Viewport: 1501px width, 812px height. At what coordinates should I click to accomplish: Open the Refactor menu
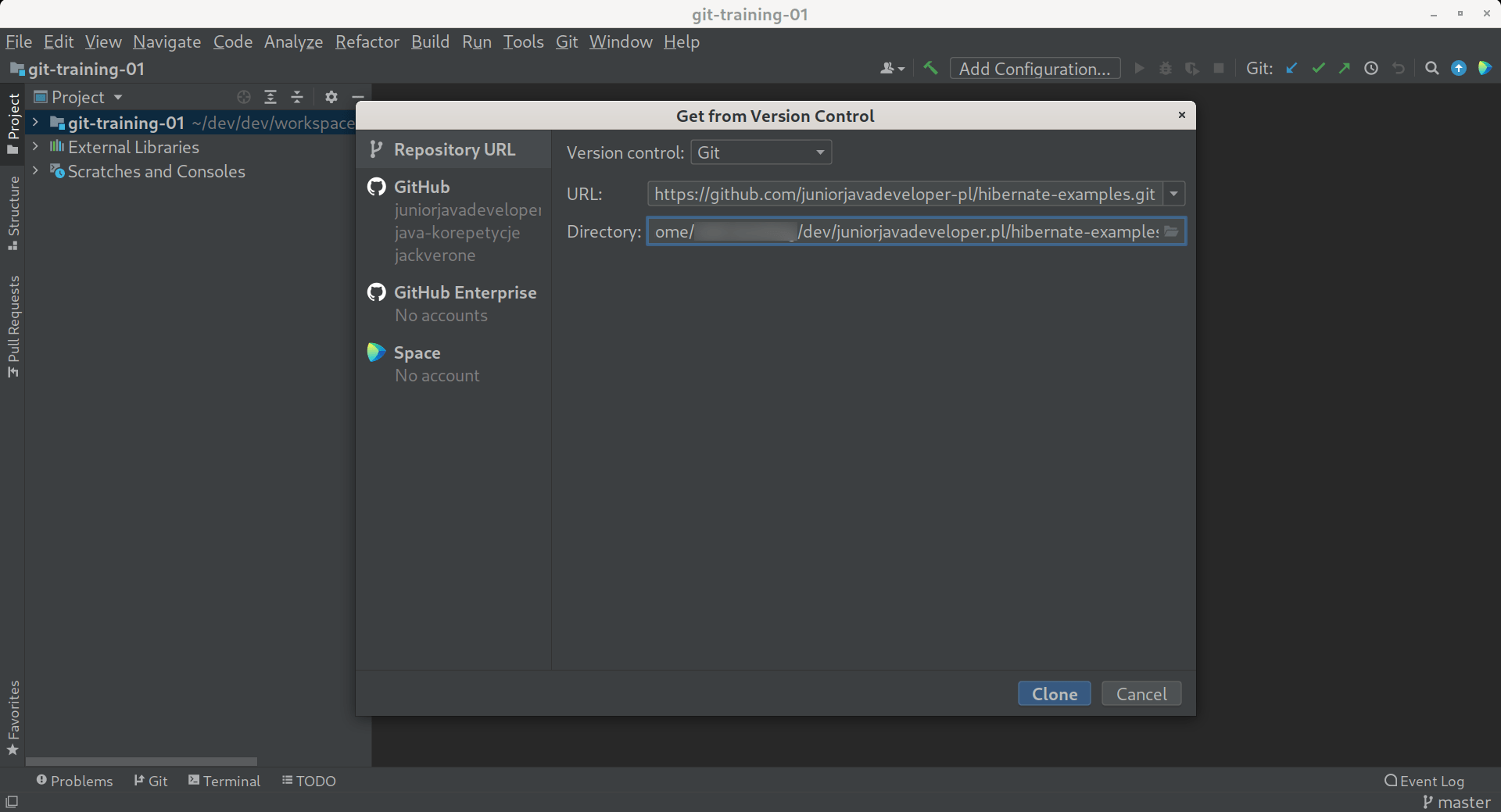(367, 42)
